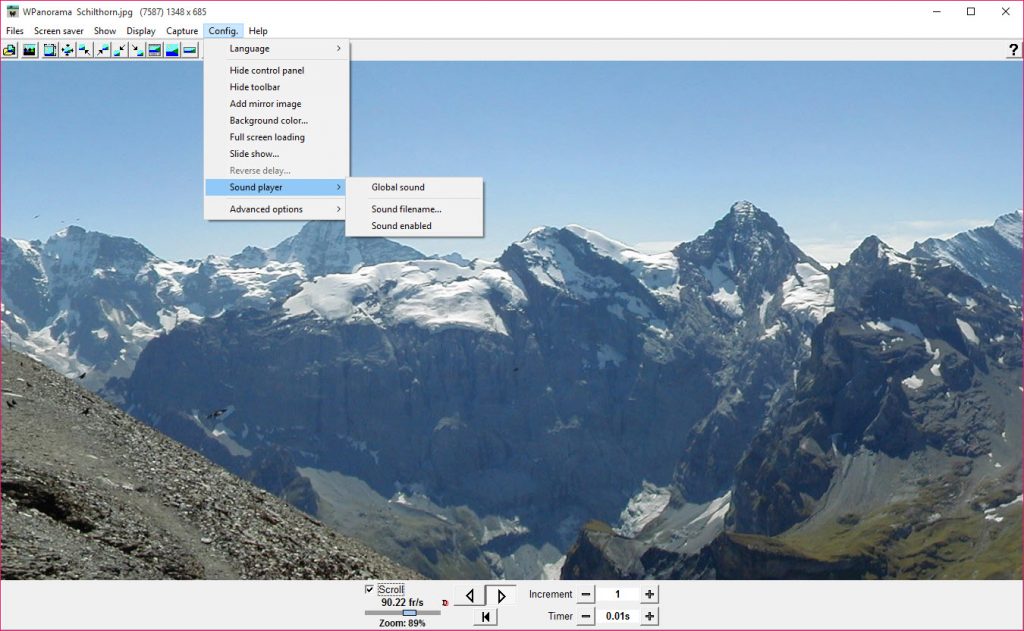Click the Timer value field showing 0.01s
This screenshot has width=1024, height=631.
click(x=618, y=616)
